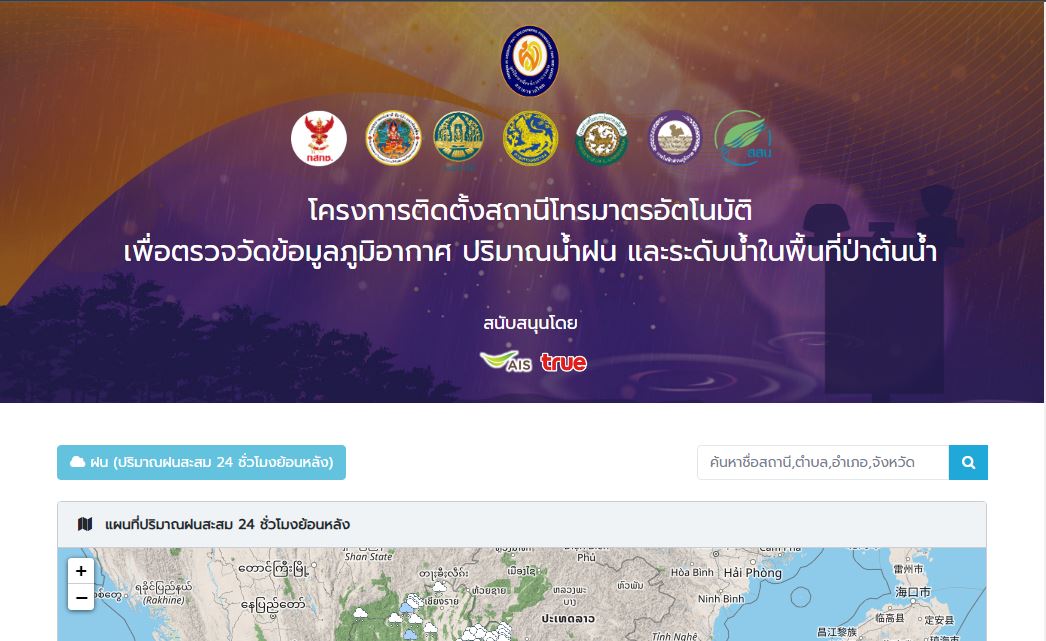Click the map icon in panel header
The height and width of the screenshot is (641, 1046).
(x=85, y=524)
